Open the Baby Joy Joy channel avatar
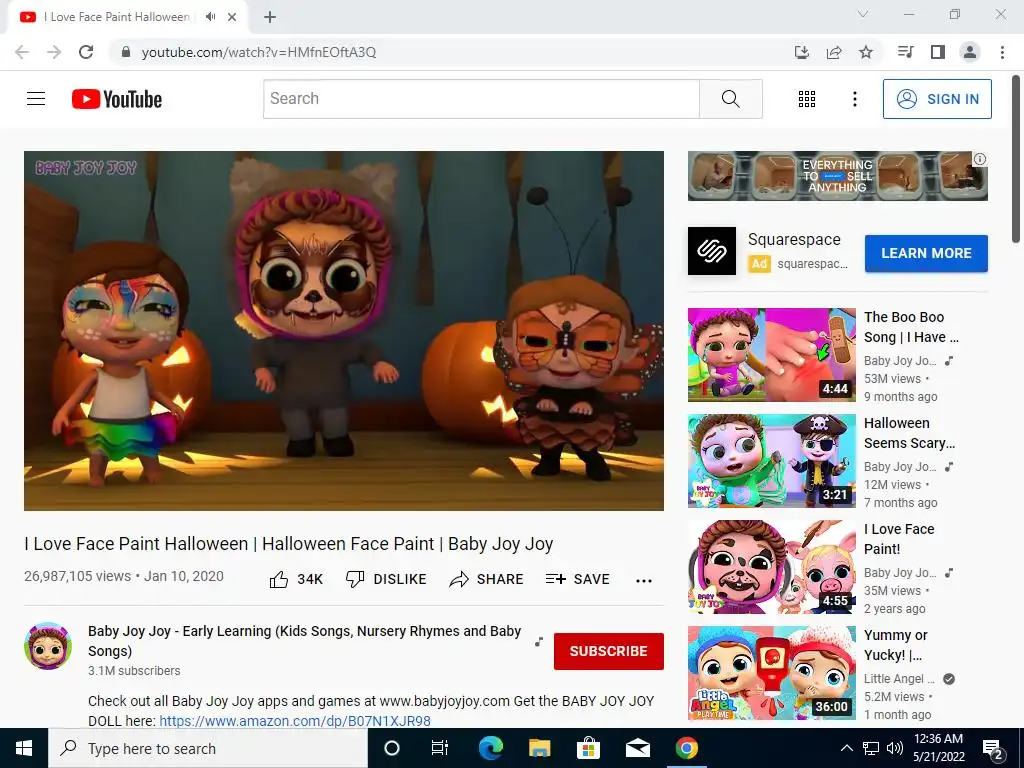Image resolution: width=1024 pixels, height=768 pixels. (48, 646)
